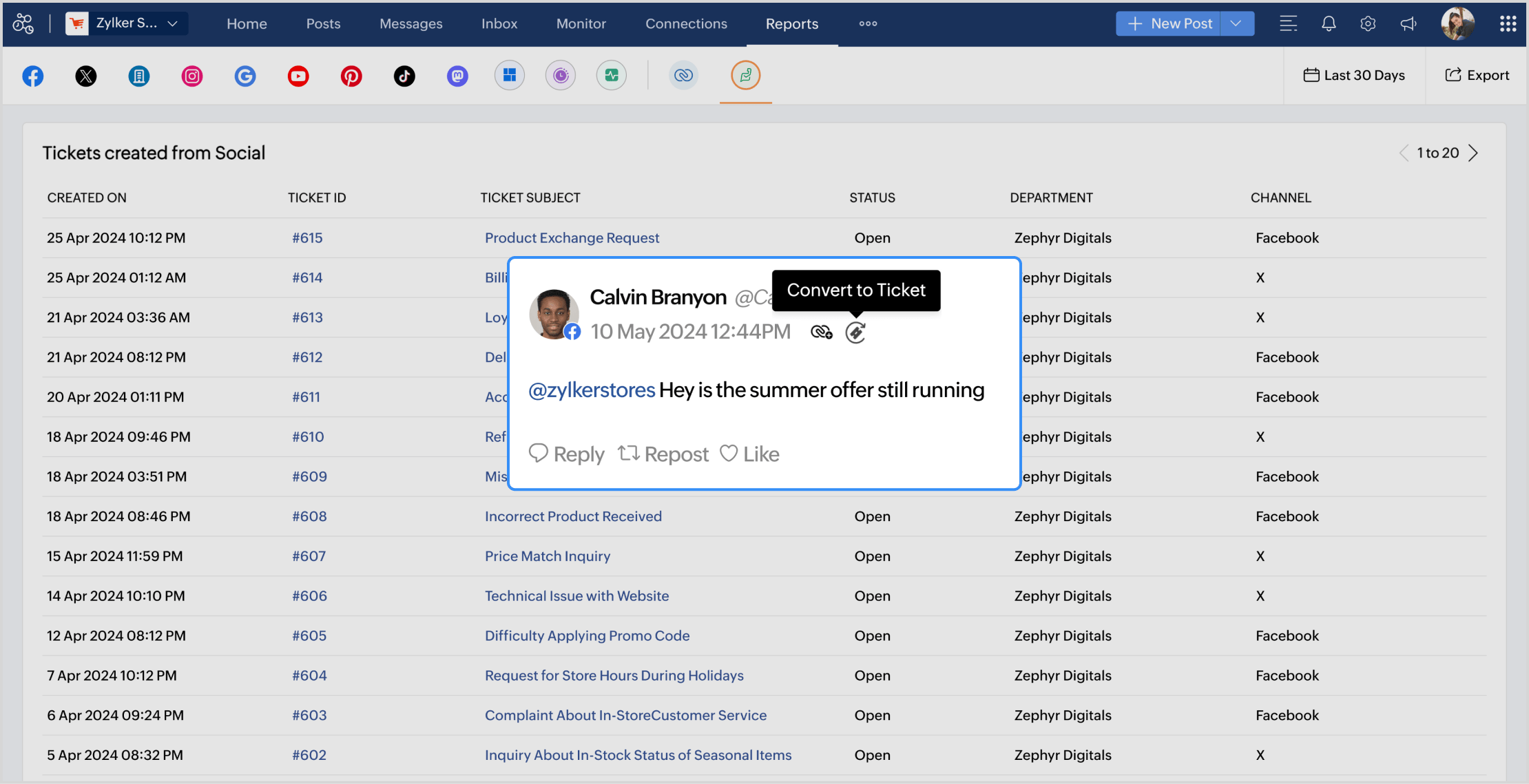Click ticket #615 Product Exchange Request link

[x=571, y=237]
